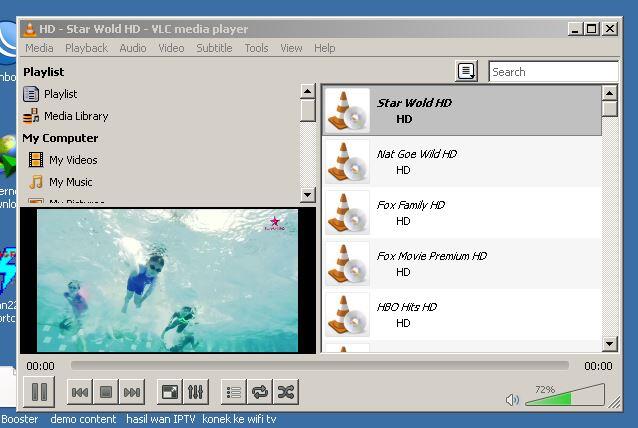638x428 pixels.
Task: Click the Fox Movie Premium HD cone thumbnail
Action: click(347, 264)
